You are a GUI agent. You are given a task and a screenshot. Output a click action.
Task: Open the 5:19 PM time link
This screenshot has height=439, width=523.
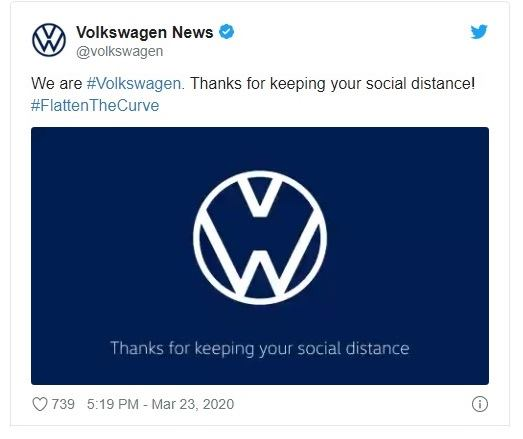point(113,404)
